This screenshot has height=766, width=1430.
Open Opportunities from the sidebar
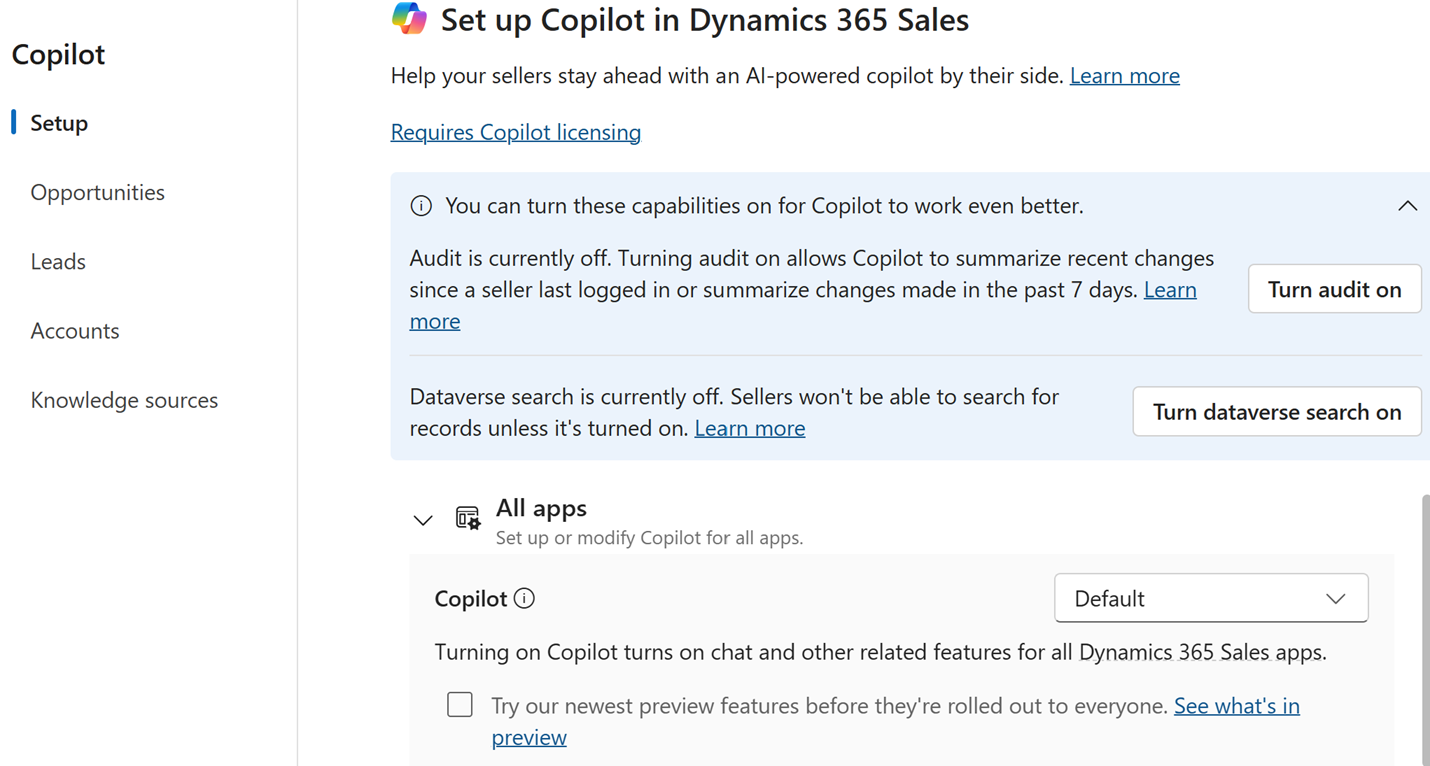coord(97,192)
